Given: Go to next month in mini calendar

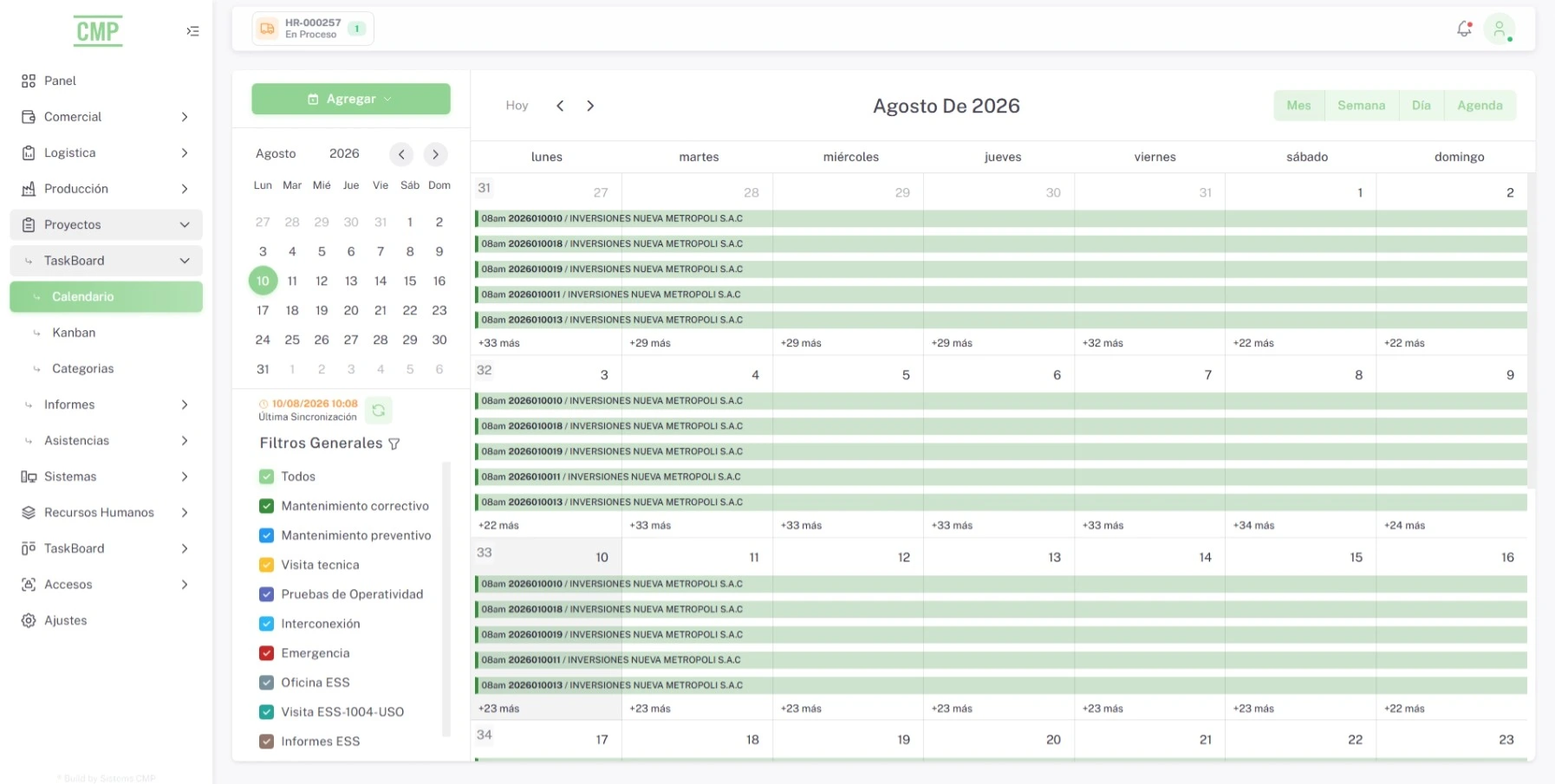Looking at the screenshot, I should click(435, 154).
